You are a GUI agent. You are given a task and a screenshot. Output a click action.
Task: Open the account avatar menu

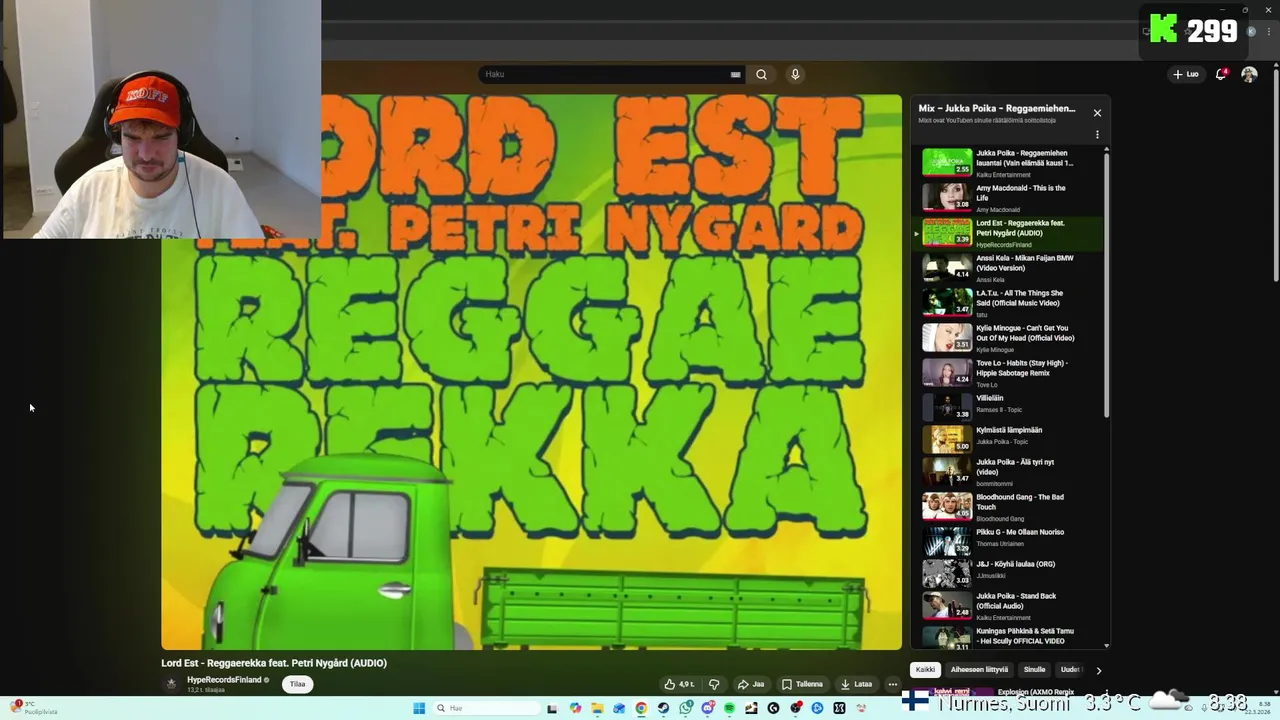pos(1249,74)
